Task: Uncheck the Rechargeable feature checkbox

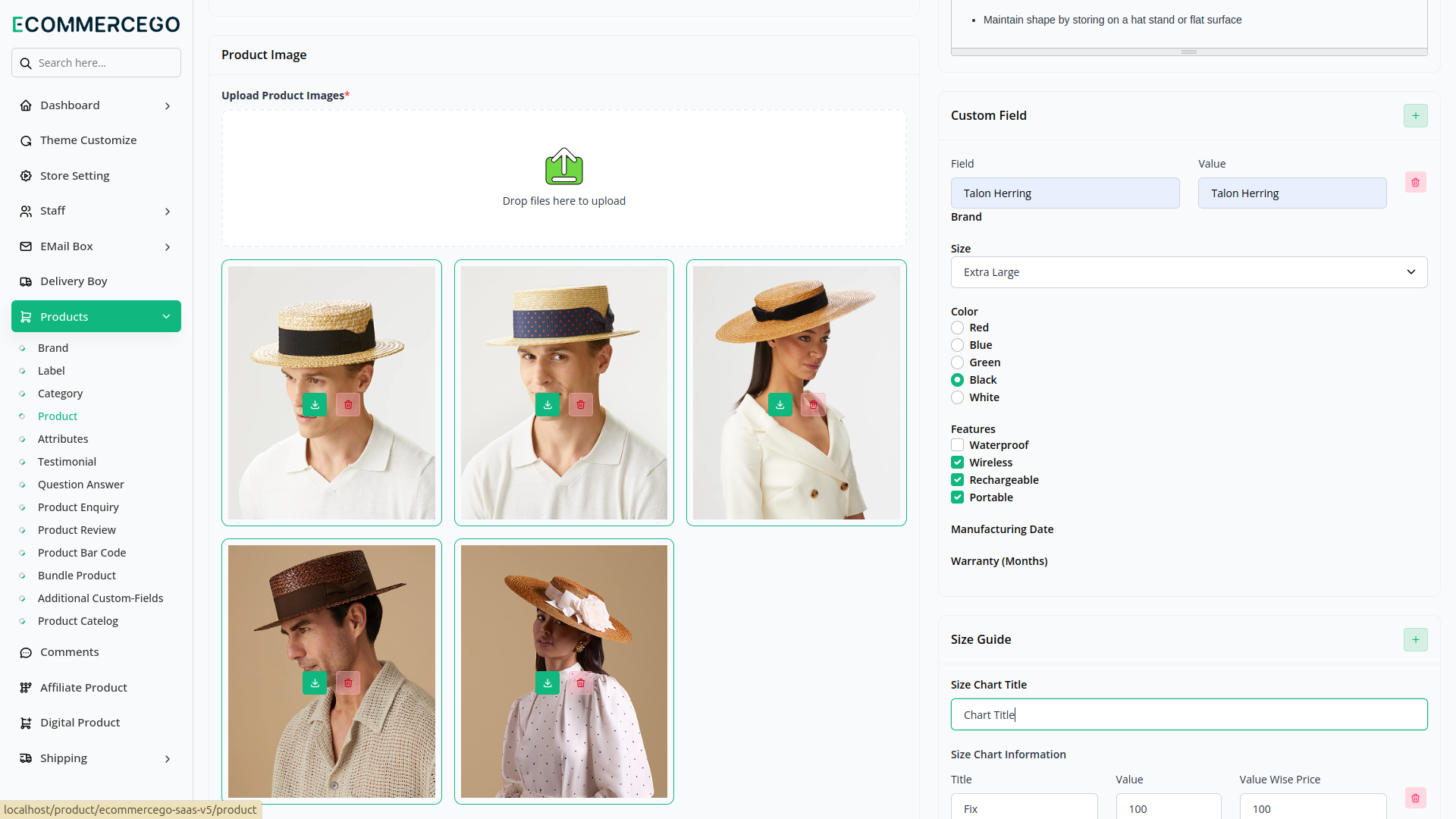Action: 958,480
